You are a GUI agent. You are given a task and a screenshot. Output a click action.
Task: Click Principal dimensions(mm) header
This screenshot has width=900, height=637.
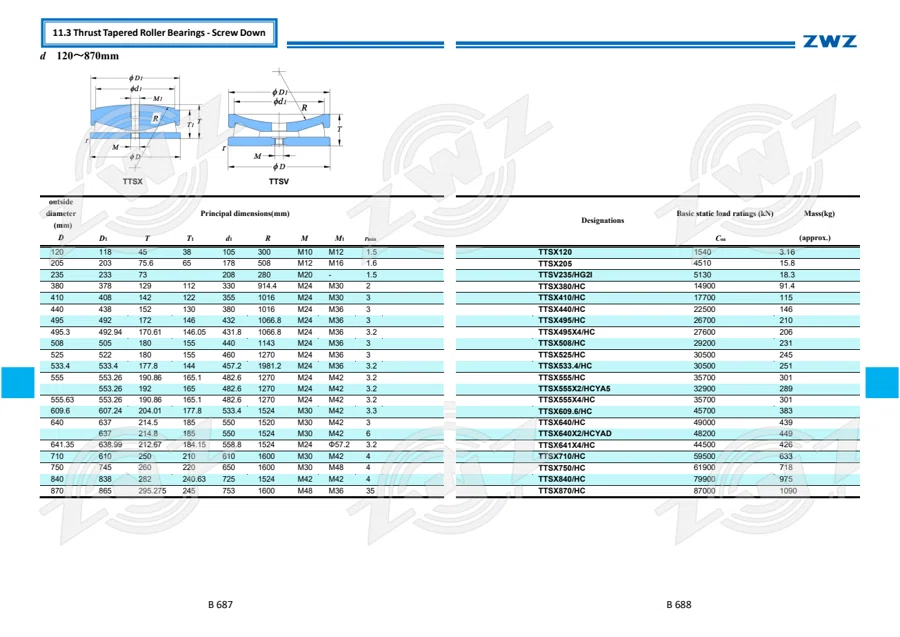pos(245,213)
